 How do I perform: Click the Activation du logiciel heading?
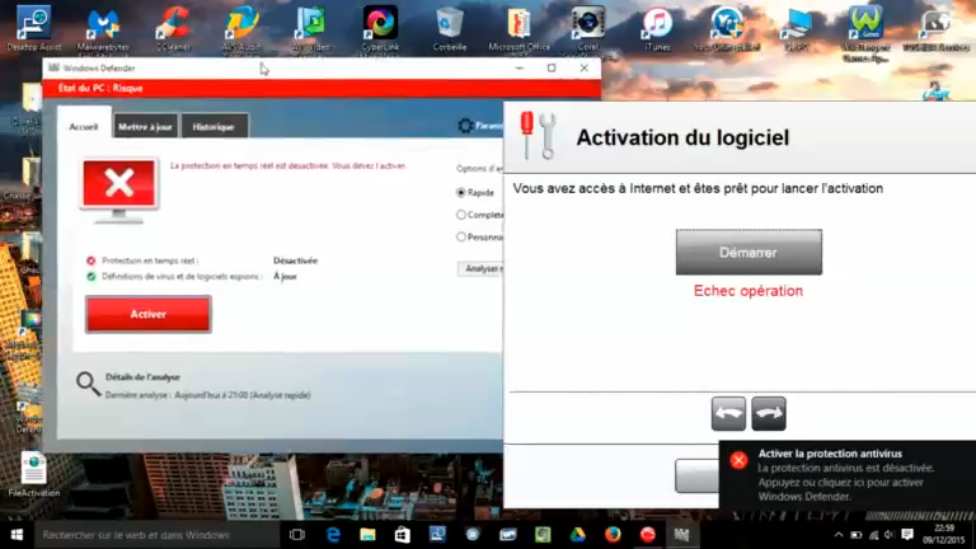coord(682,138)
